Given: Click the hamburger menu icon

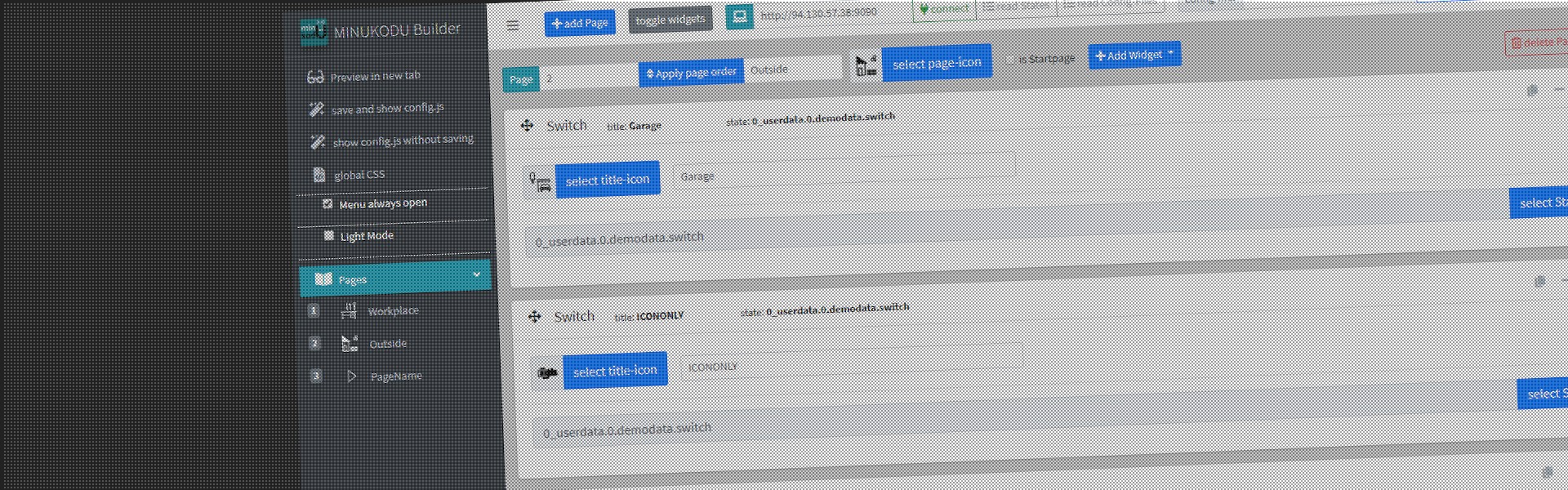Looking at the screenshot, I should coord(513,25).
